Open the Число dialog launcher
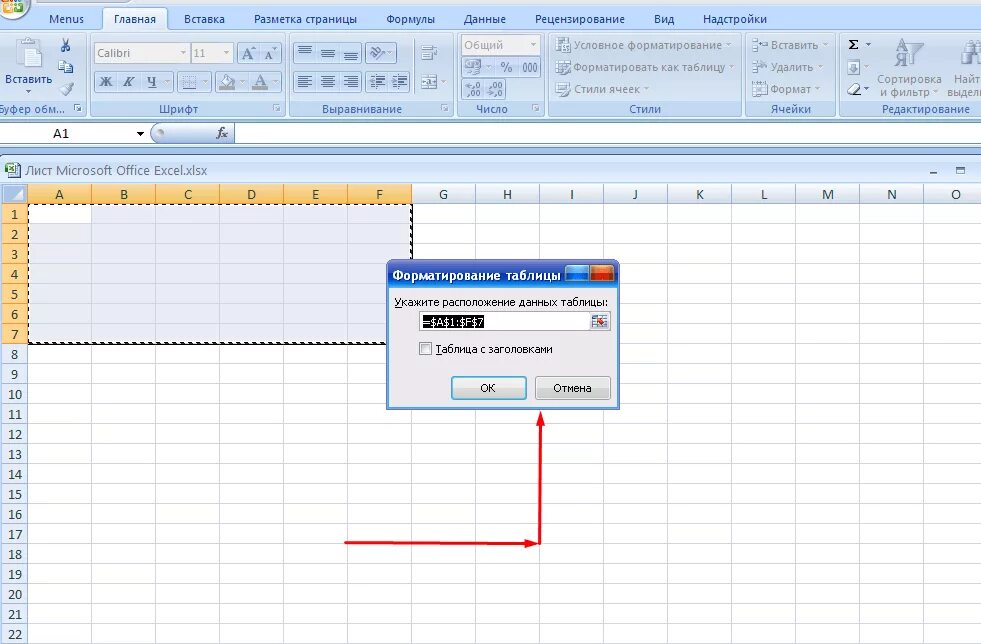 coord(536,108)
